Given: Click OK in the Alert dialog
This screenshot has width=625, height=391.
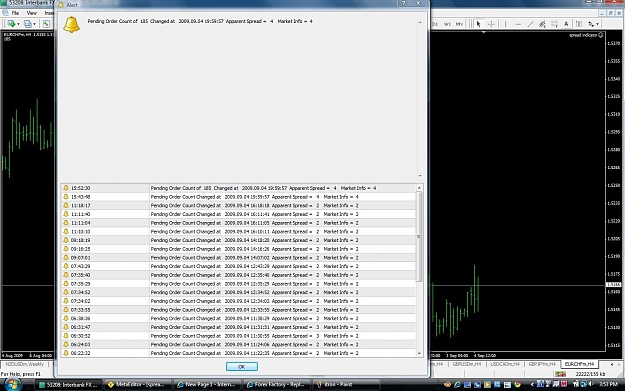Looking at the screenshot, I should (x=242, y=367).
